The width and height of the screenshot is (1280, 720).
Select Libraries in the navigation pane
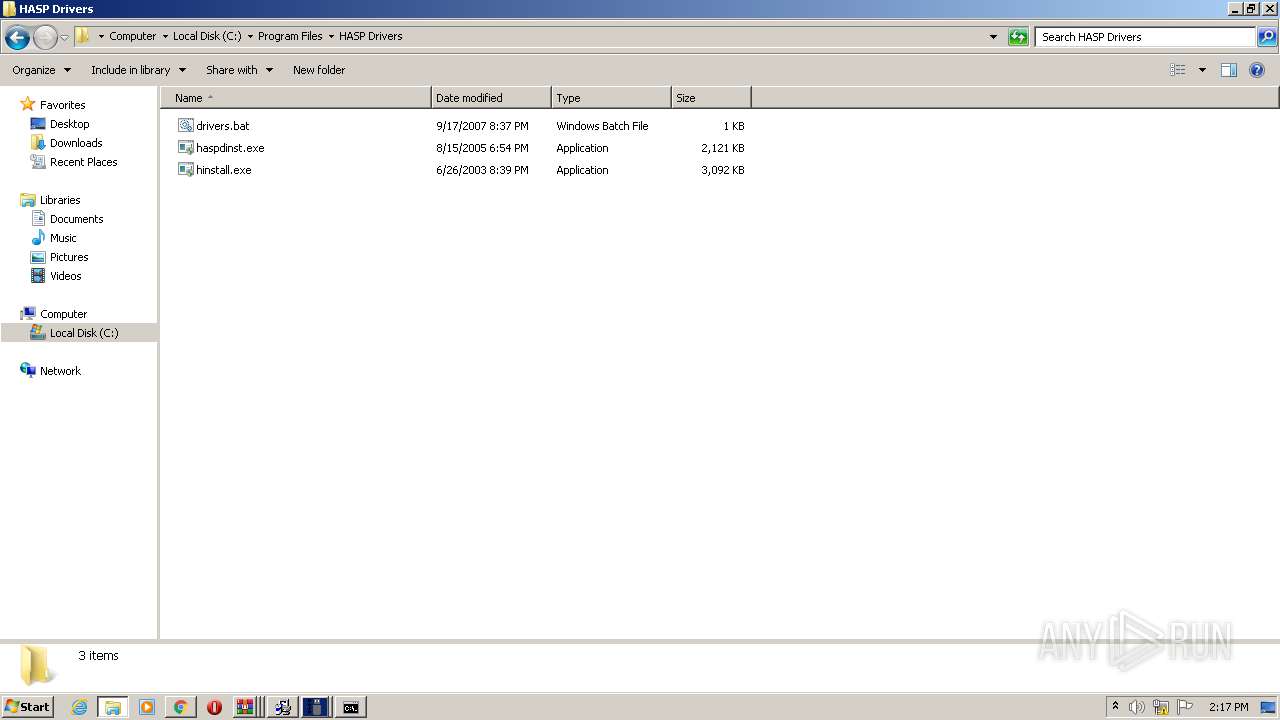pyautogui.click(x=60, y=200)
